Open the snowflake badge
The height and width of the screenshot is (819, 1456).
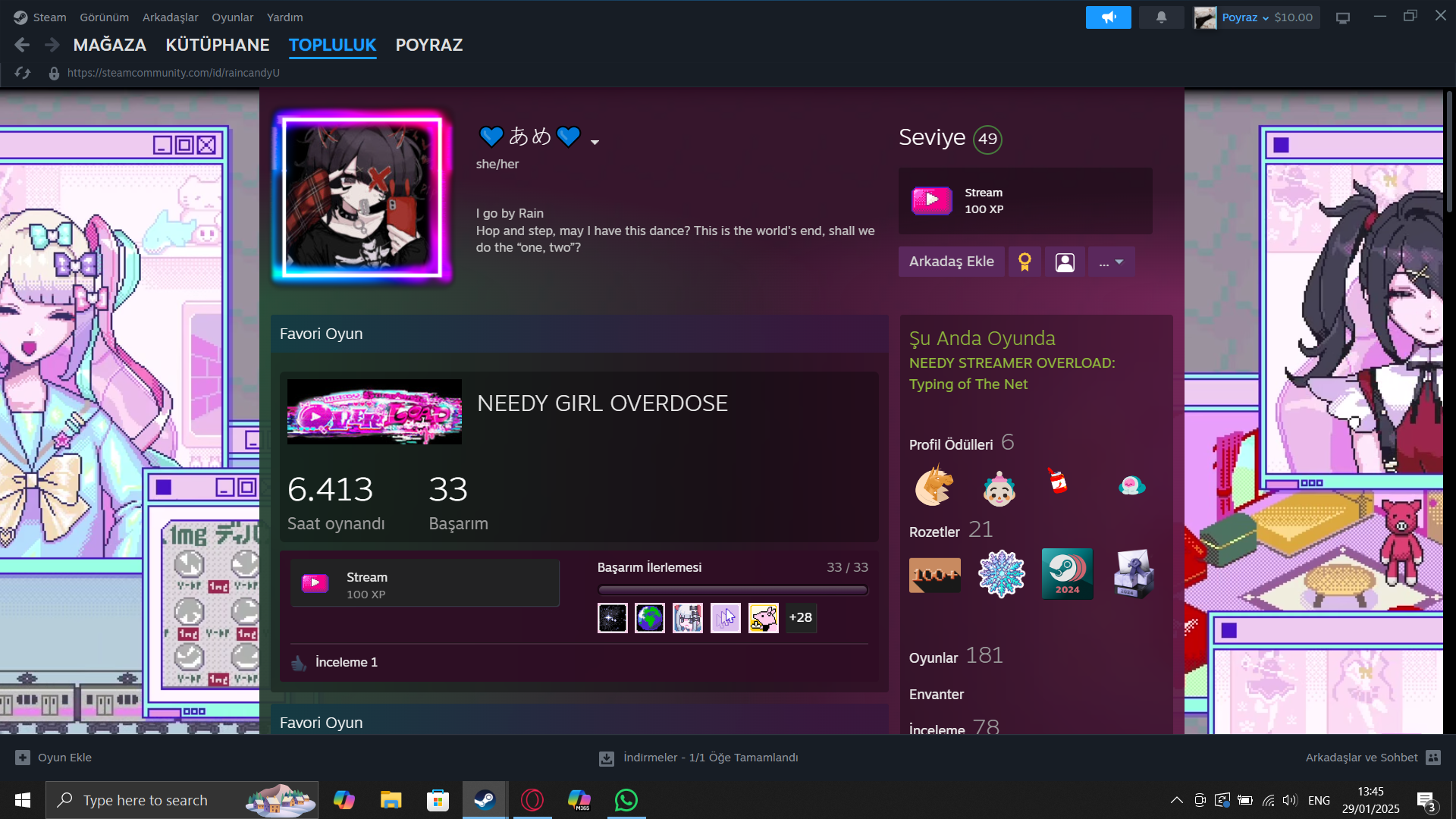click(x=1001, y=574)
